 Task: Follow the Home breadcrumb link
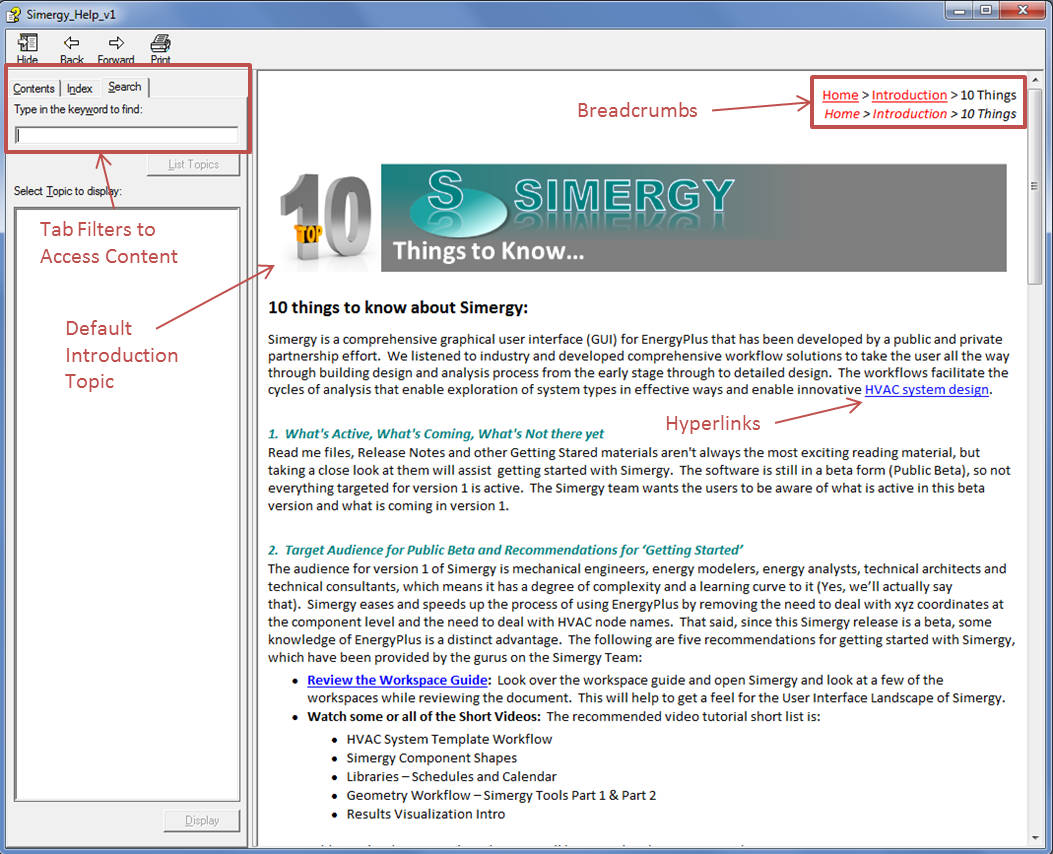click(x=840, y=96)
